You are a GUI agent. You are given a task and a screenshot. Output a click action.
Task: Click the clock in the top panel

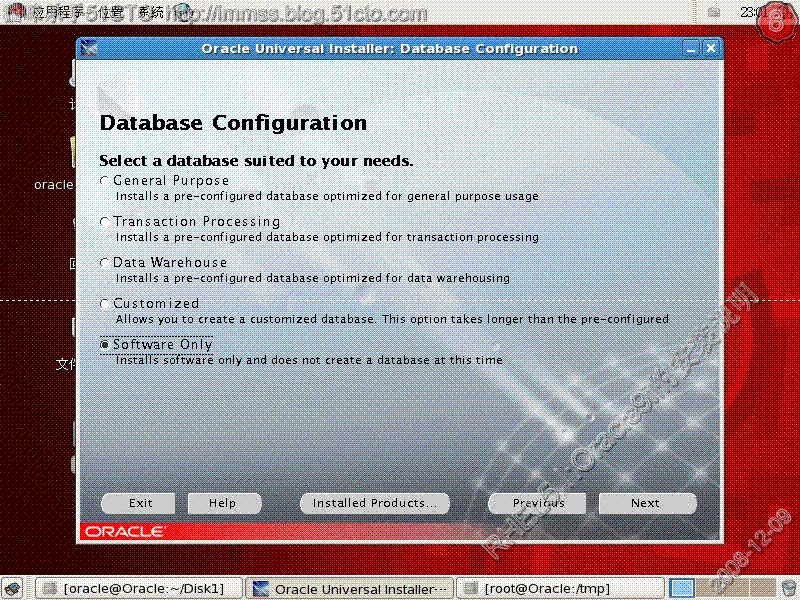pos(754,12)
